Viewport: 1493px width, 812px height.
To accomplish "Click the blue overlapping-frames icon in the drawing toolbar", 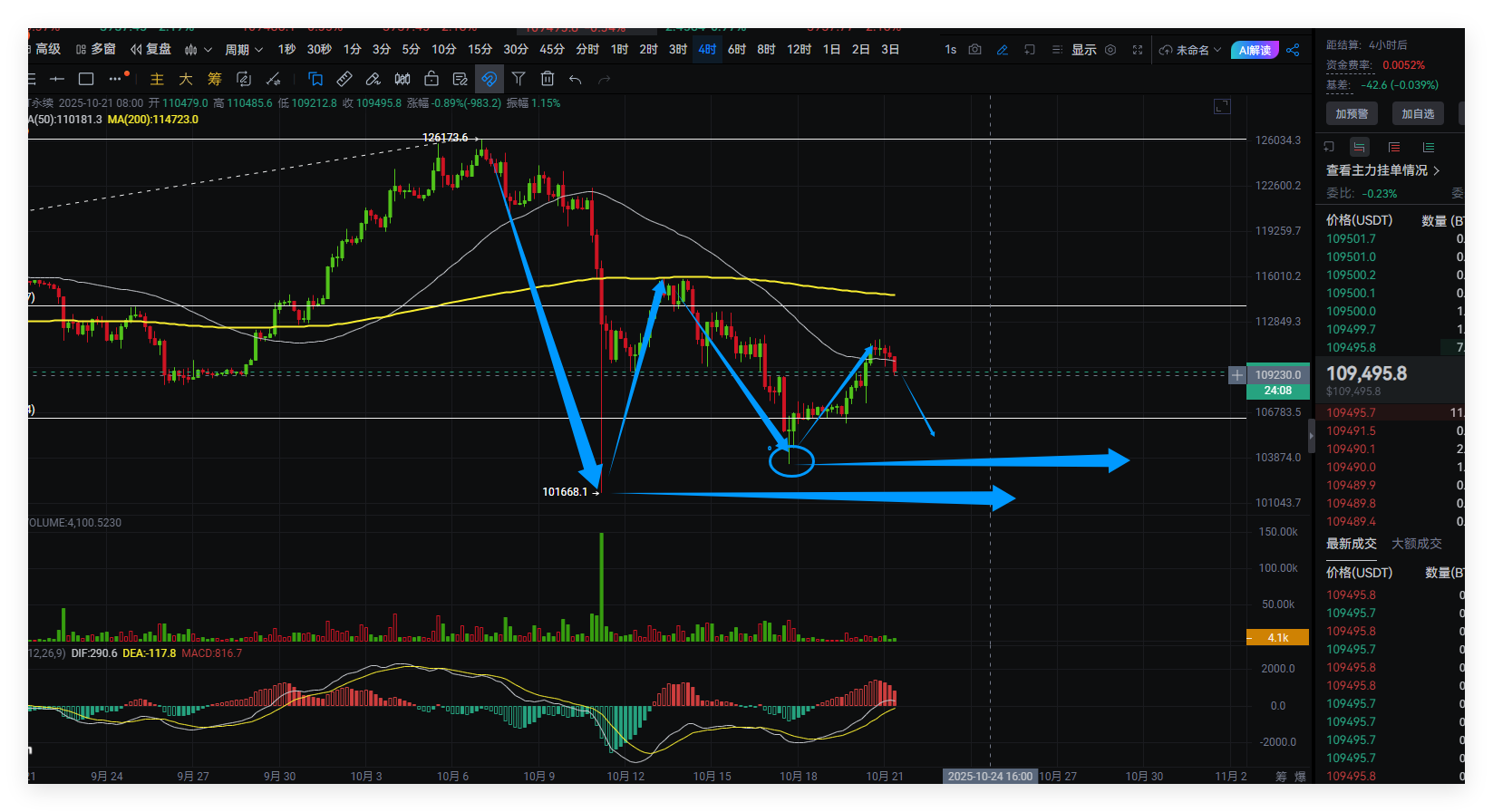I will click(x=315, y=79).
